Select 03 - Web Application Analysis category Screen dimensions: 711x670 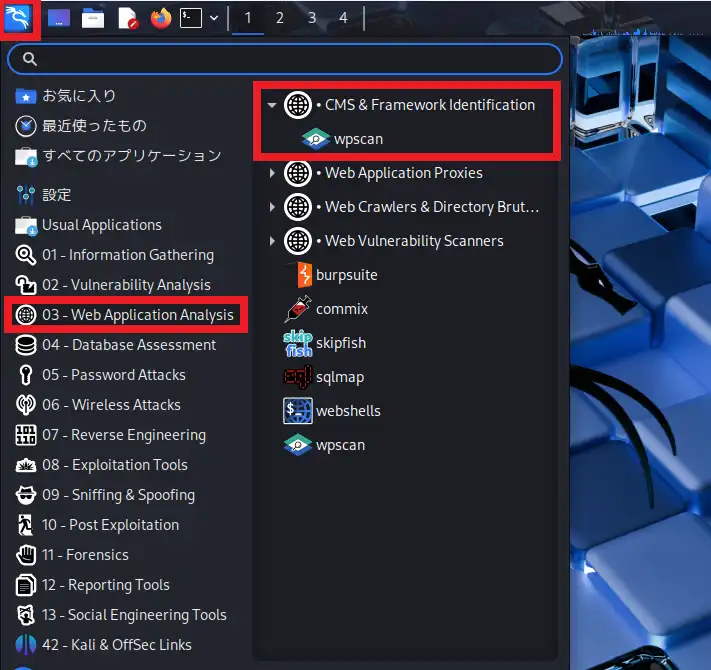125,315
